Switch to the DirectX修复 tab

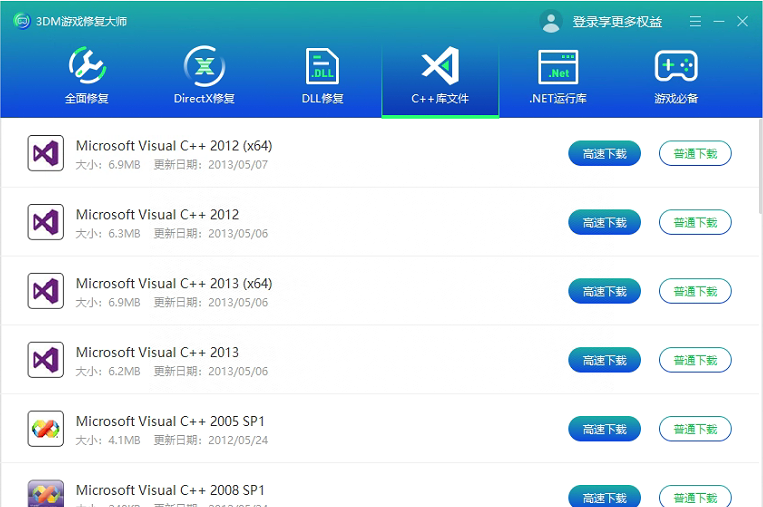pyautogui.click(x=204, y=75)
